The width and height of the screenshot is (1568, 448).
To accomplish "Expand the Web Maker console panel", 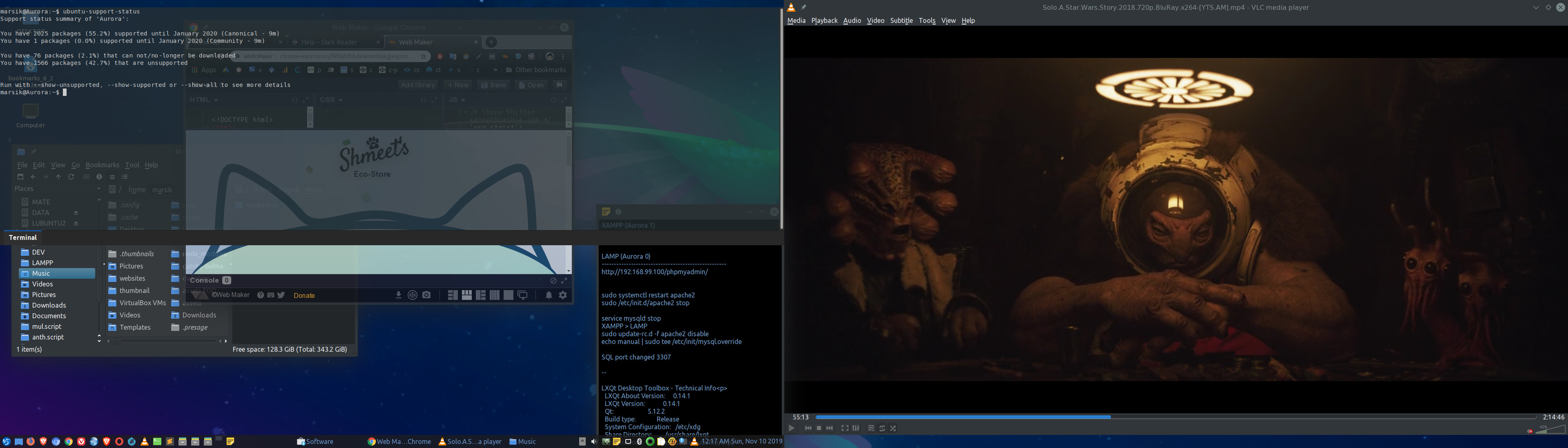I will click(x=564, y=281).
